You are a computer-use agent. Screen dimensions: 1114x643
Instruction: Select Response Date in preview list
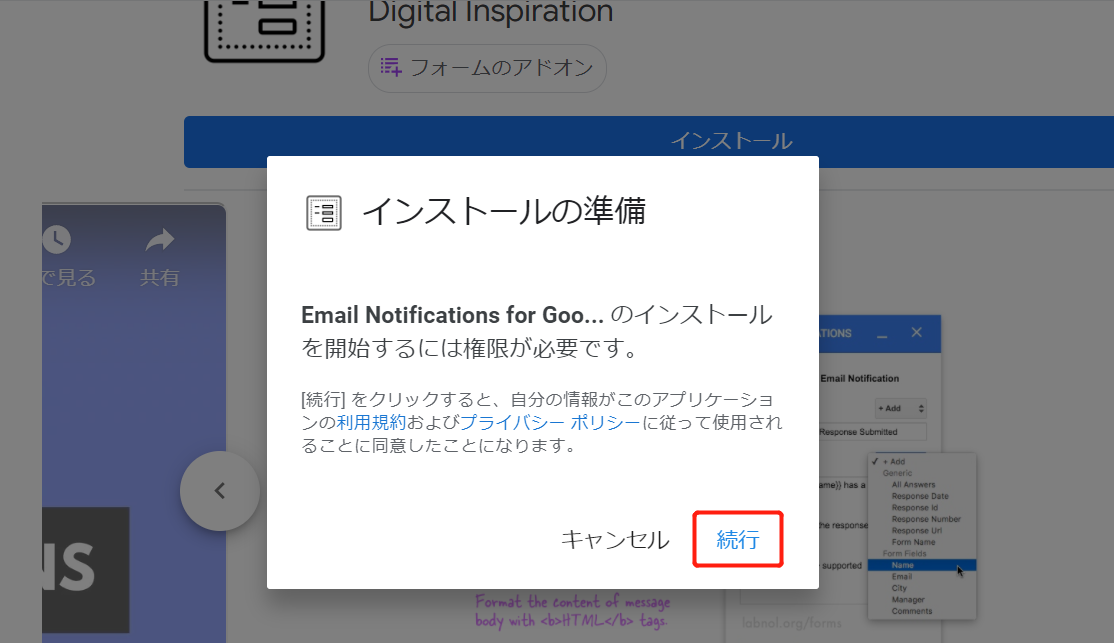(x=920, y=496)
